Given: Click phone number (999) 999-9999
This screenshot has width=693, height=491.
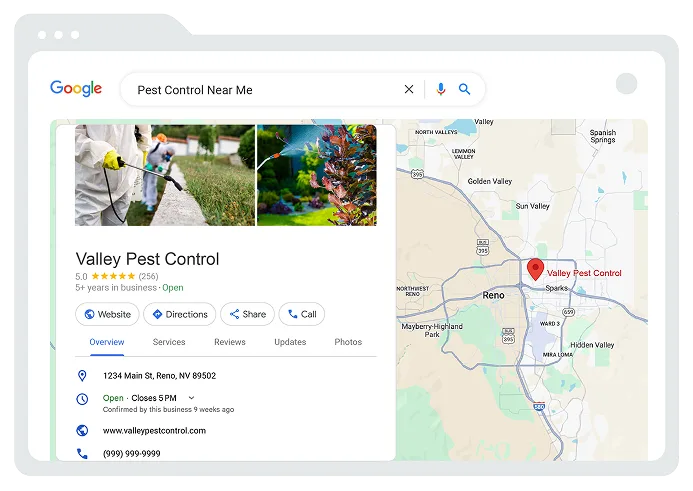Looking at the screenshot, I should point(132,453).
